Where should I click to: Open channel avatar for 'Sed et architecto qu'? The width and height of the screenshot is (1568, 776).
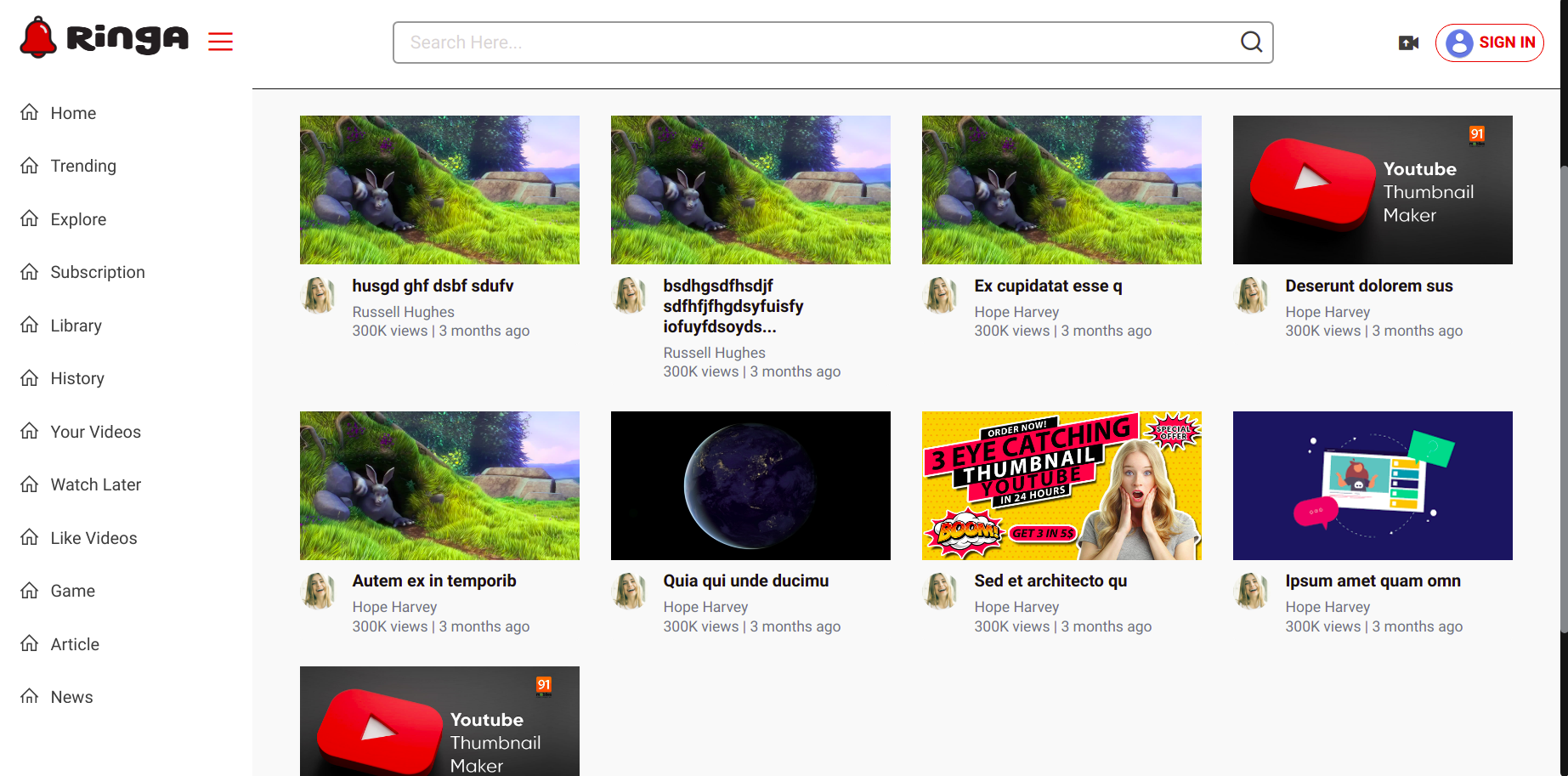[942, 591]
